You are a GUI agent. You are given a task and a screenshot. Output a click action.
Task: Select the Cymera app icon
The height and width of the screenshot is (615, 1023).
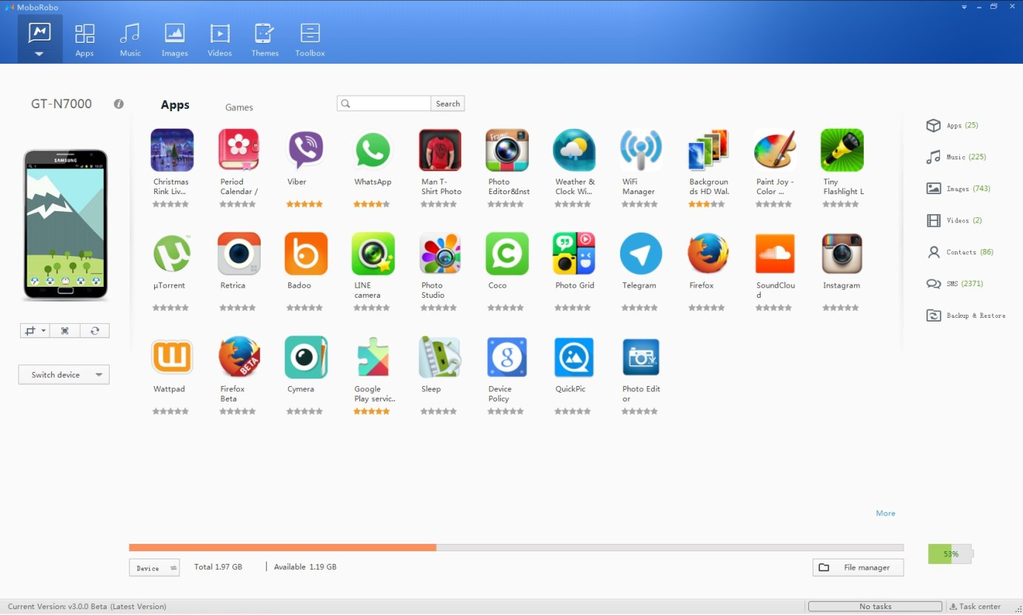click(x=305, y=357)
